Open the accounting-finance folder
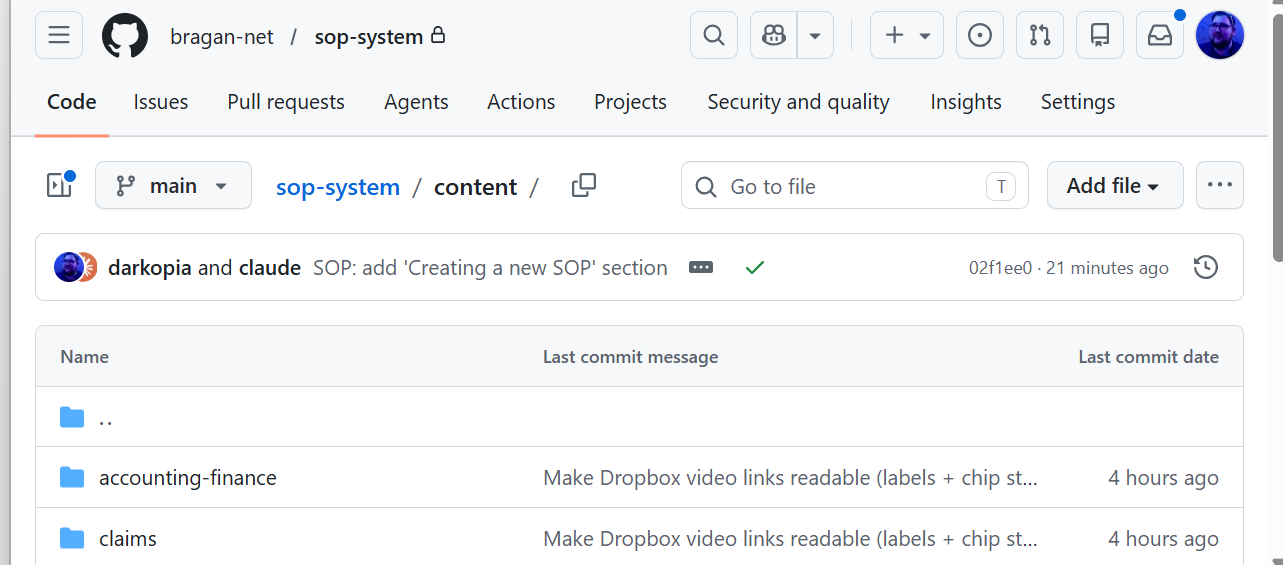 pyautogui.click(x=188, y=478)
